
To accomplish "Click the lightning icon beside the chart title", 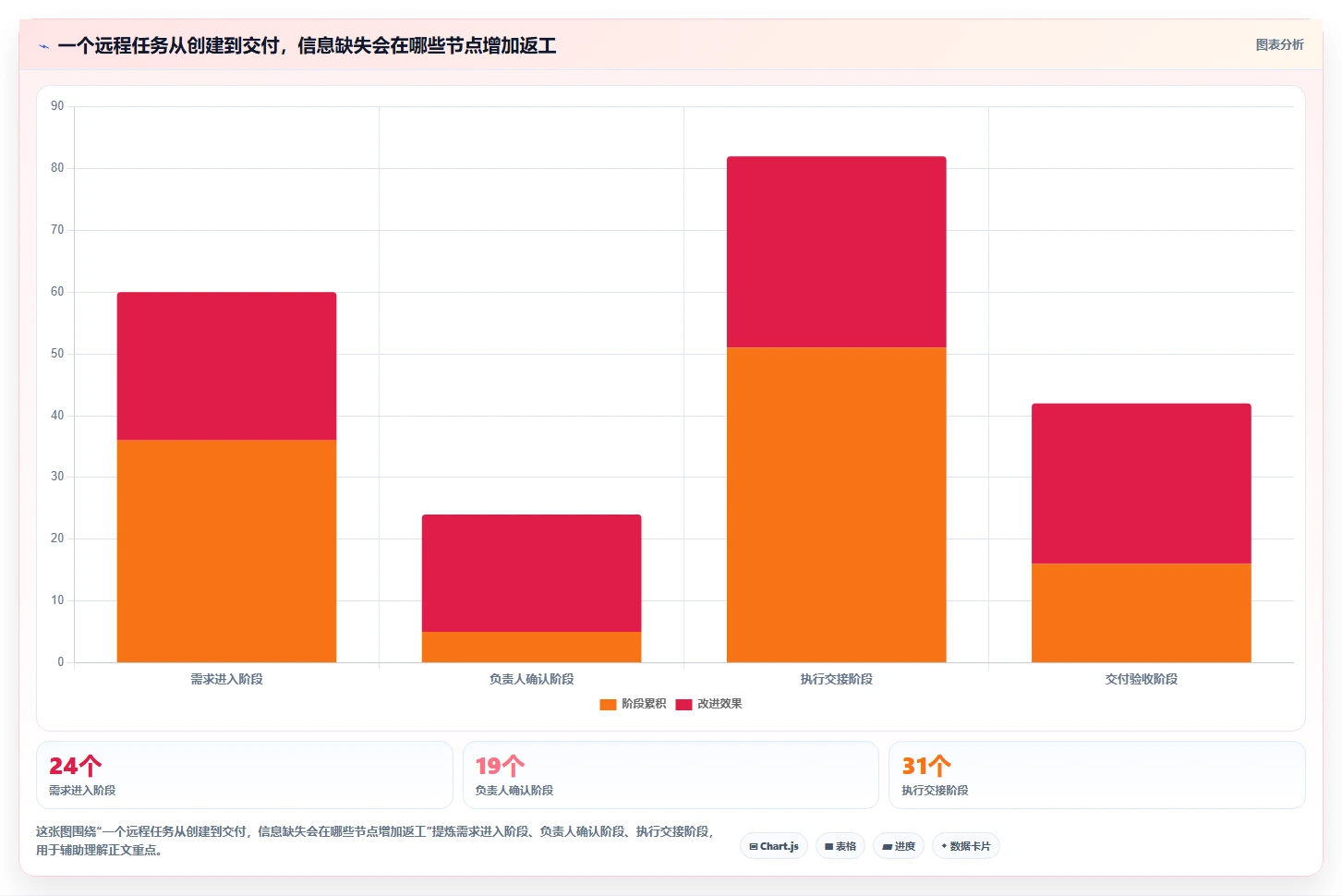I will tap(43, 46).
